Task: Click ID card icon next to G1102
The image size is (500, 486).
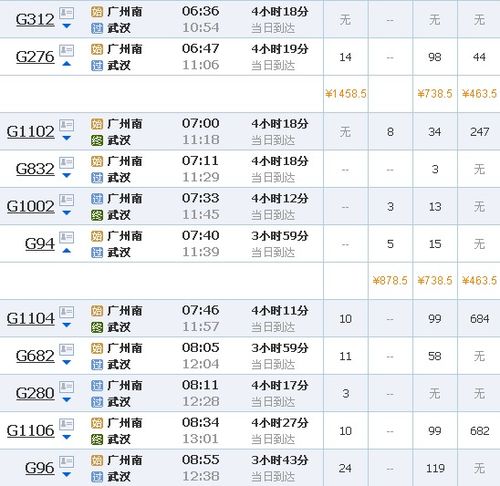Action: (x=66, y=125)
